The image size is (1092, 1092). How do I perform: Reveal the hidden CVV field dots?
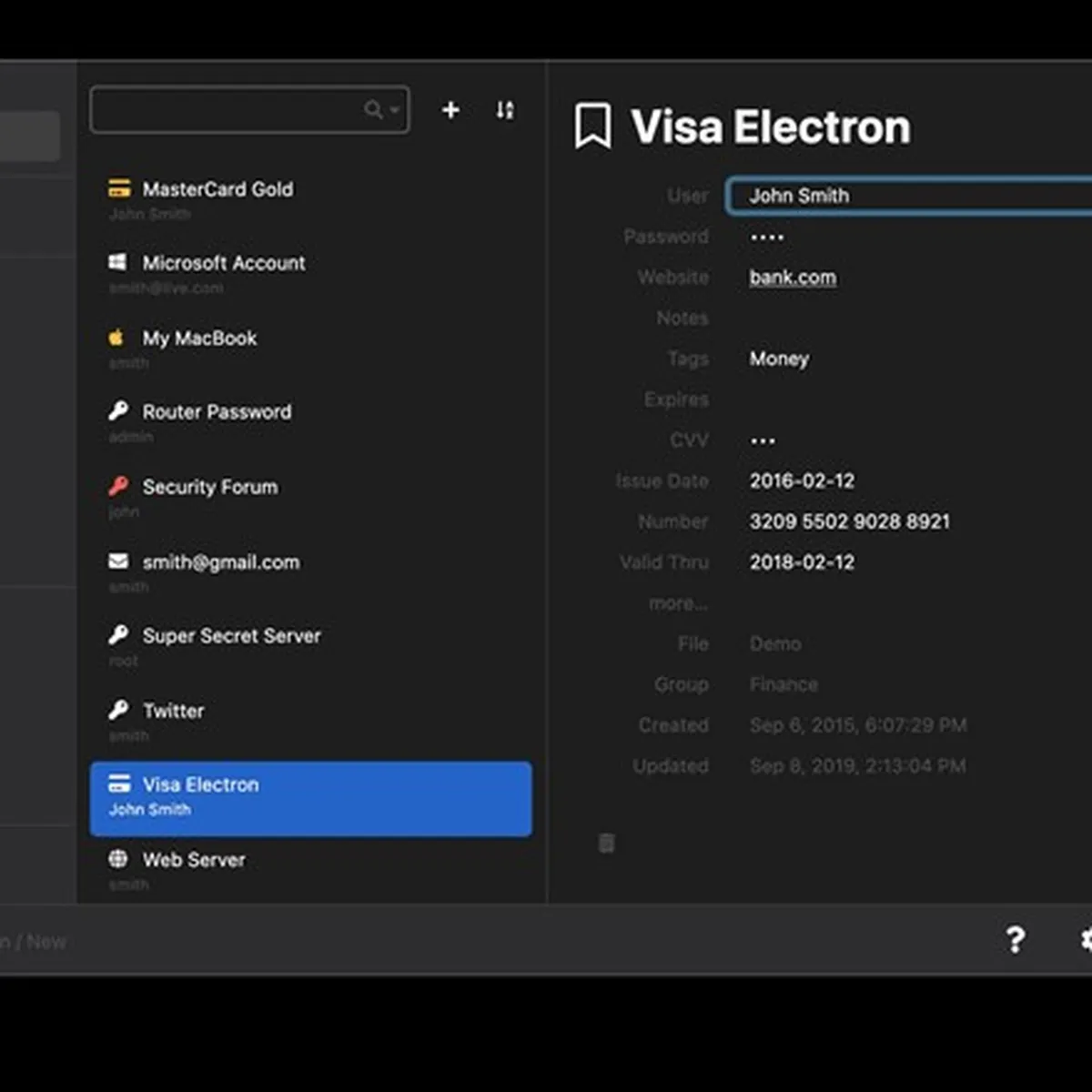[x=763, y=441]
